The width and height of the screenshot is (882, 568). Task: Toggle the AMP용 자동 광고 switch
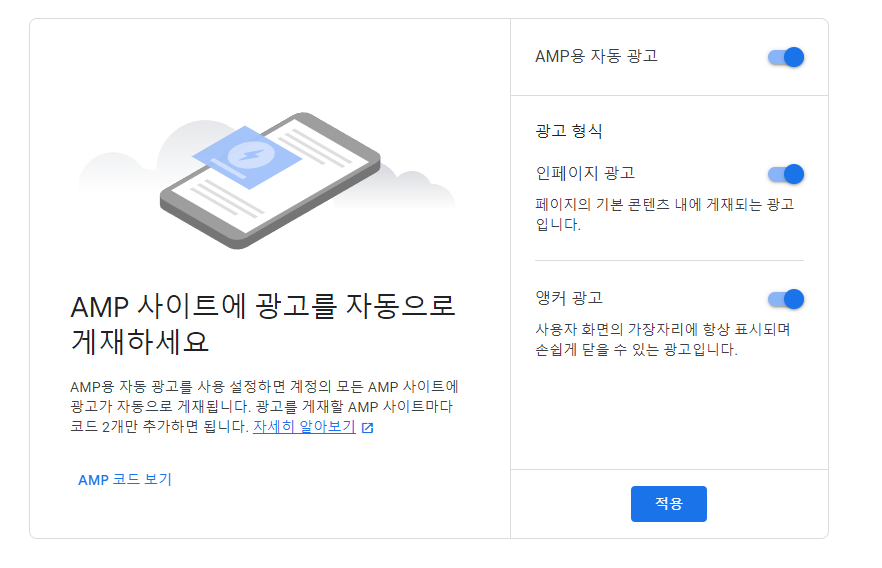tap(786, 57)
